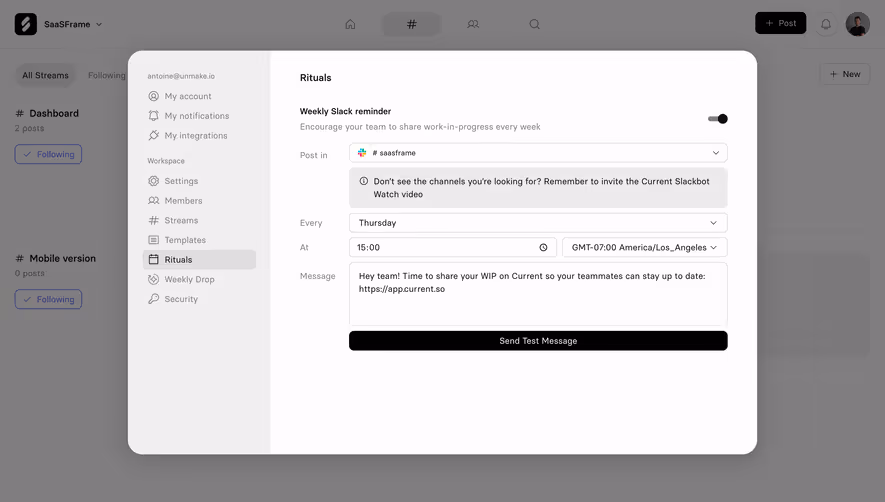The width and height of the screenshot is (885, 502).
Task: Click the My integrations plug icon
Action: click(x=154, y=136)
